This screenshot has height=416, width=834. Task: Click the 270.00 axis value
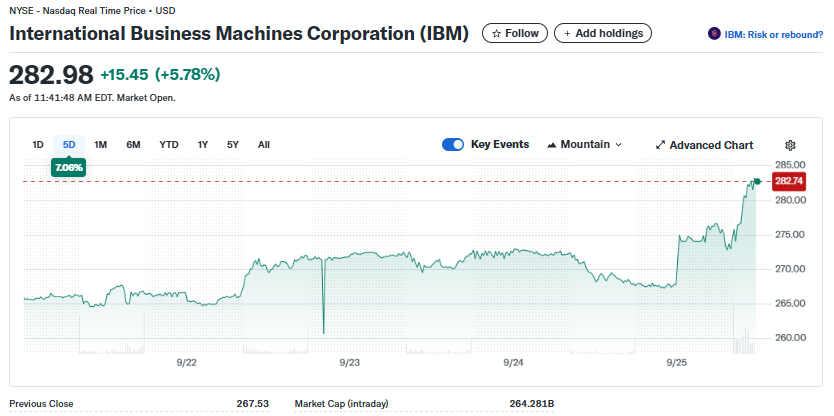(791, 269)
